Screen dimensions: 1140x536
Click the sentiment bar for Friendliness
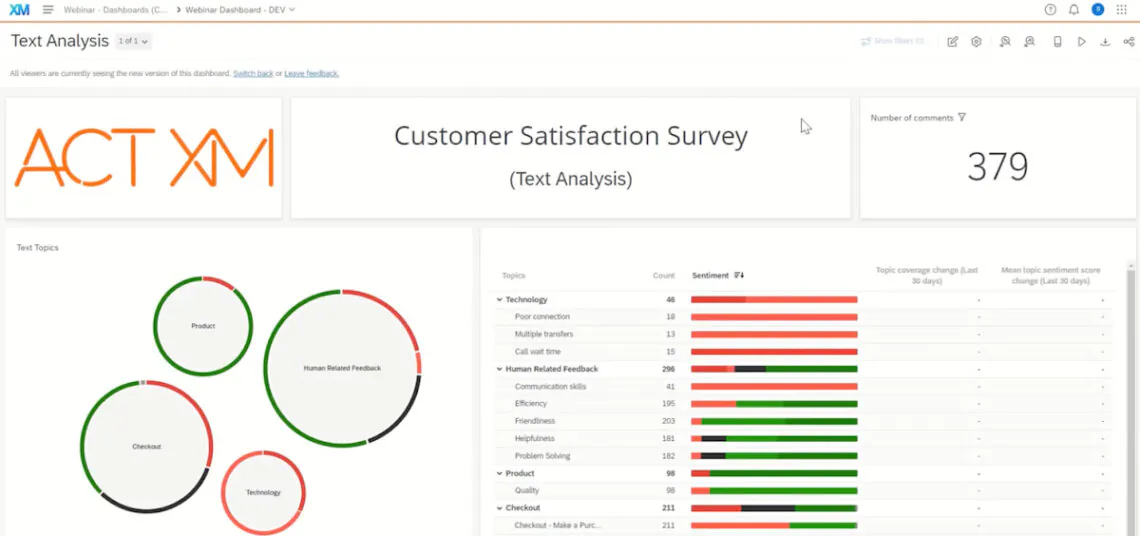[x=774, y=421]
